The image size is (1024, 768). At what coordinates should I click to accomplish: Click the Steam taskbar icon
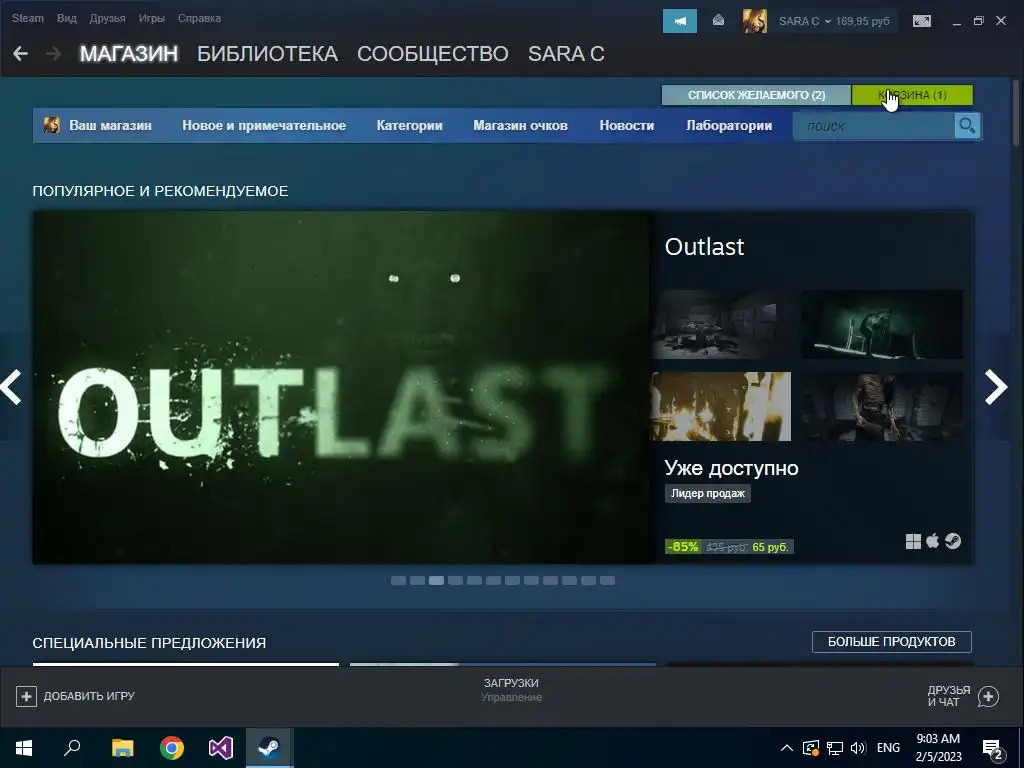click(269, 748)
